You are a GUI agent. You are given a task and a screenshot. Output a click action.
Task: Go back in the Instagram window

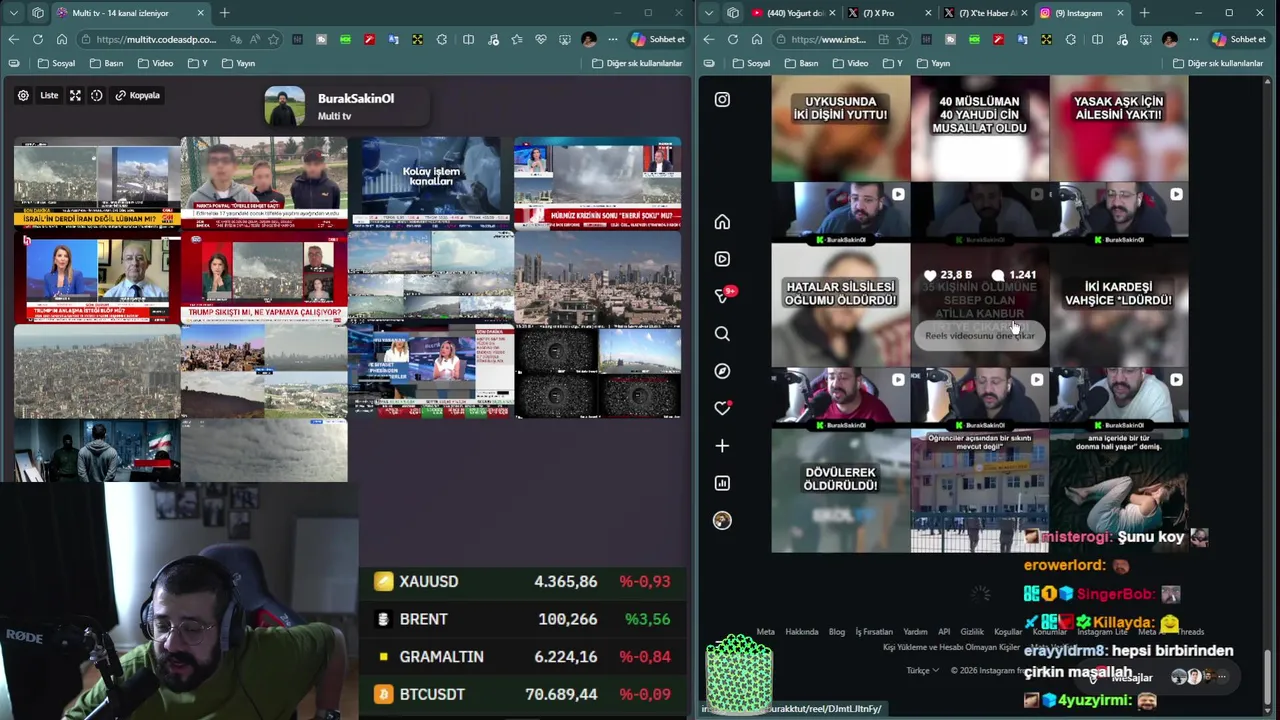click(708, 39)
